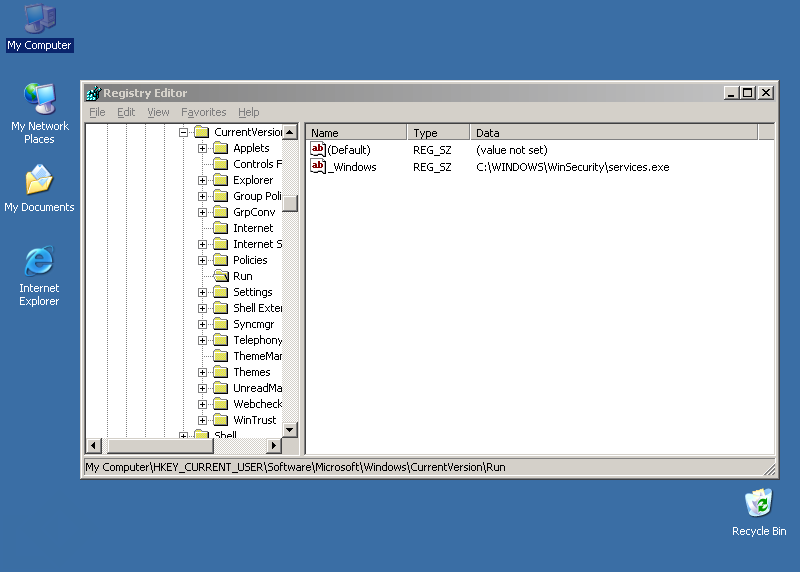Click the Applets folder icon
Screen dimensions: 800x572
pyautogui.click(x=220, y=148)
